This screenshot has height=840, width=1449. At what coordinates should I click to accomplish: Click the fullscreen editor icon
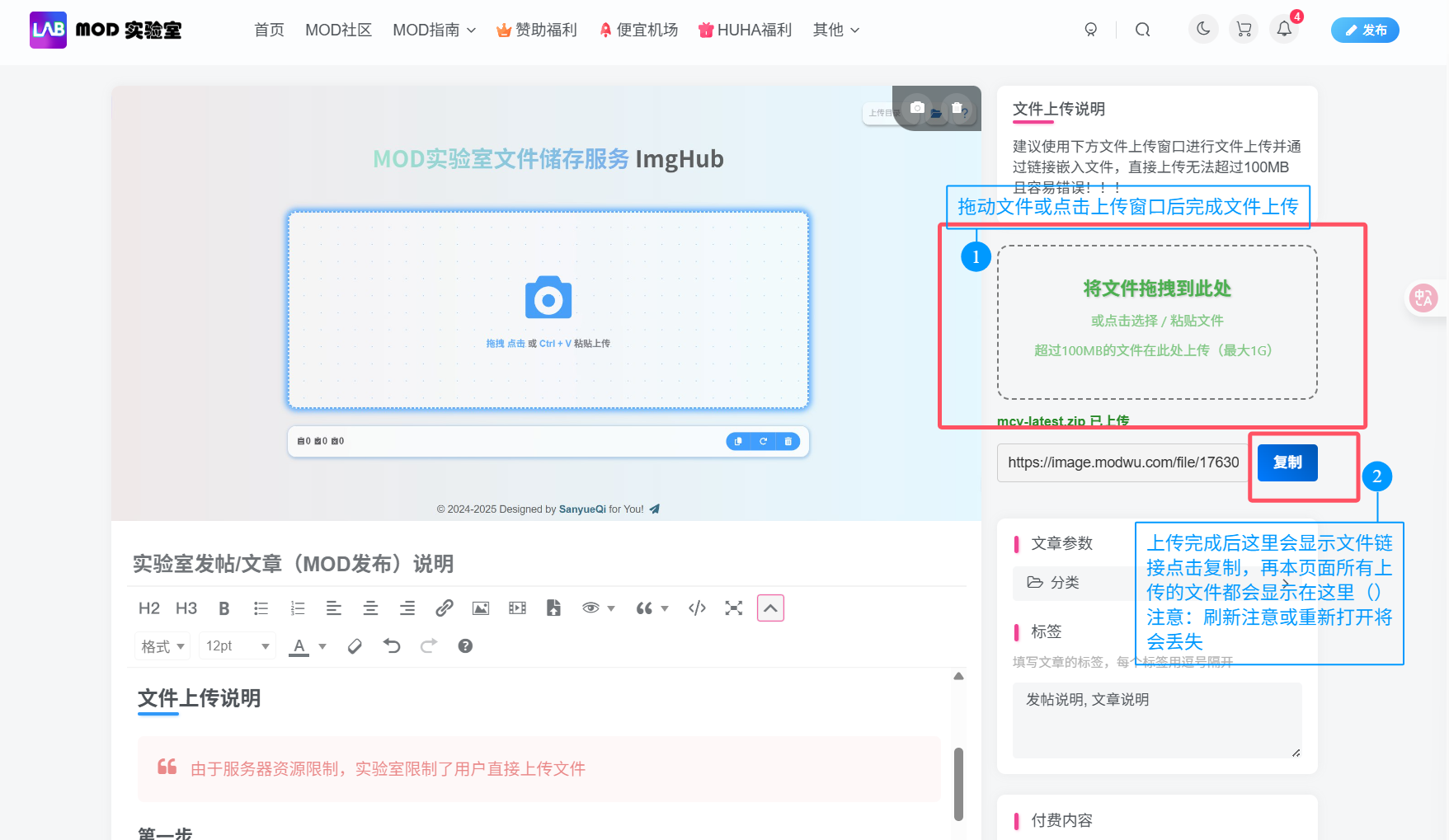(733, 608)
